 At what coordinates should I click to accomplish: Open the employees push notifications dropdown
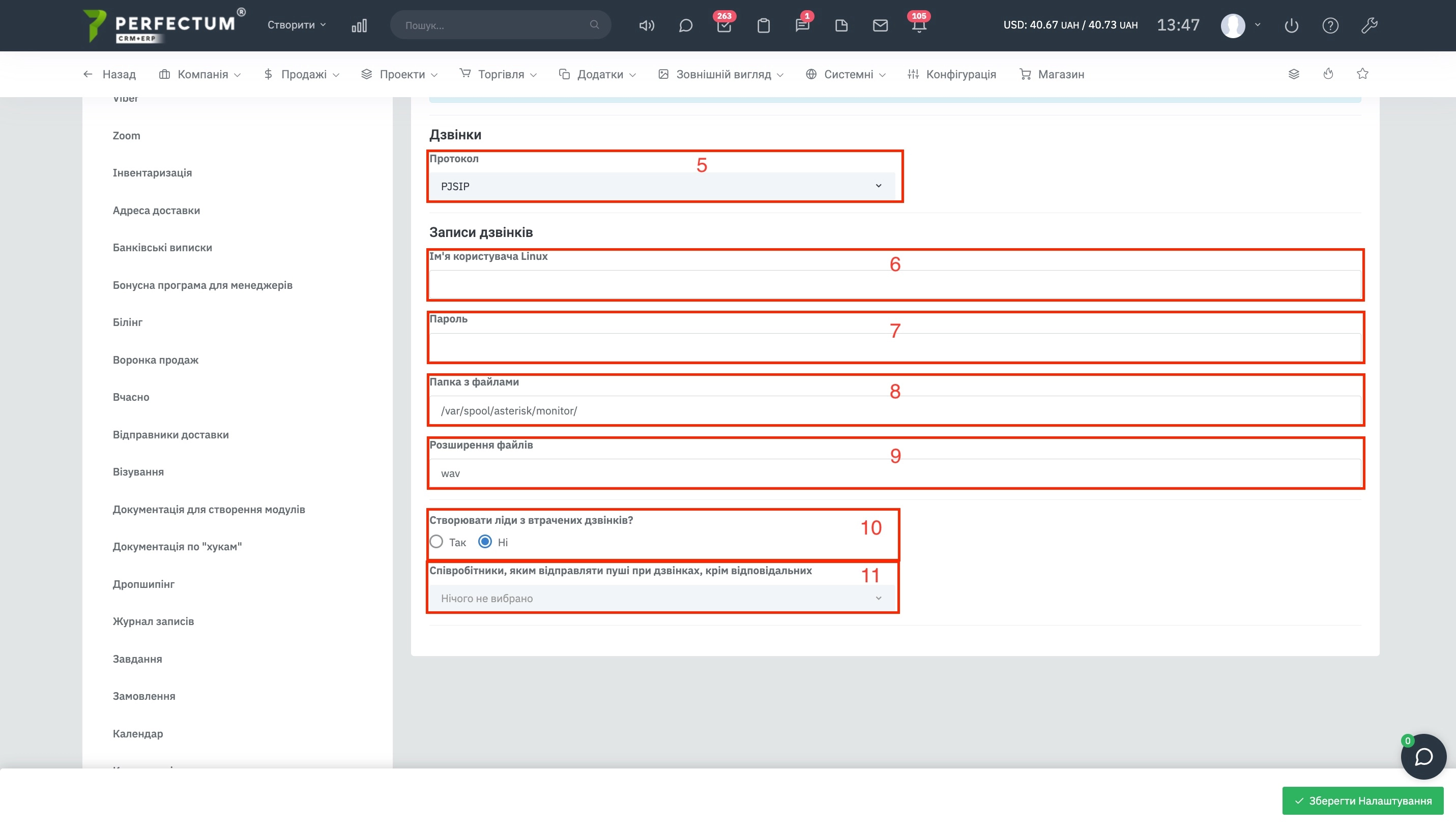tap(662, 598)
